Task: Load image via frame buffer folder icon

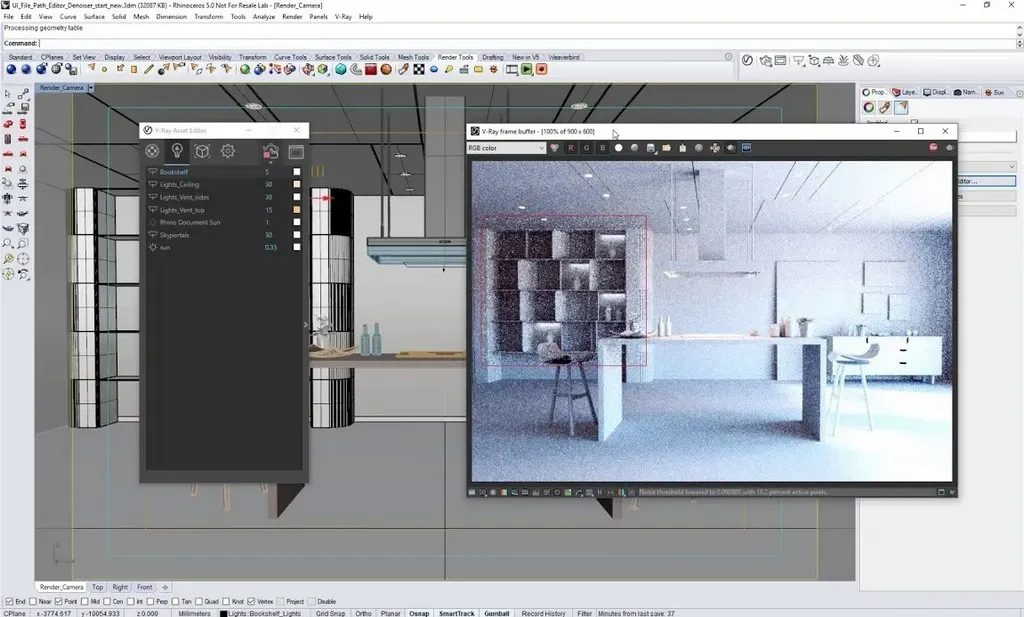Action: (666, 148)
